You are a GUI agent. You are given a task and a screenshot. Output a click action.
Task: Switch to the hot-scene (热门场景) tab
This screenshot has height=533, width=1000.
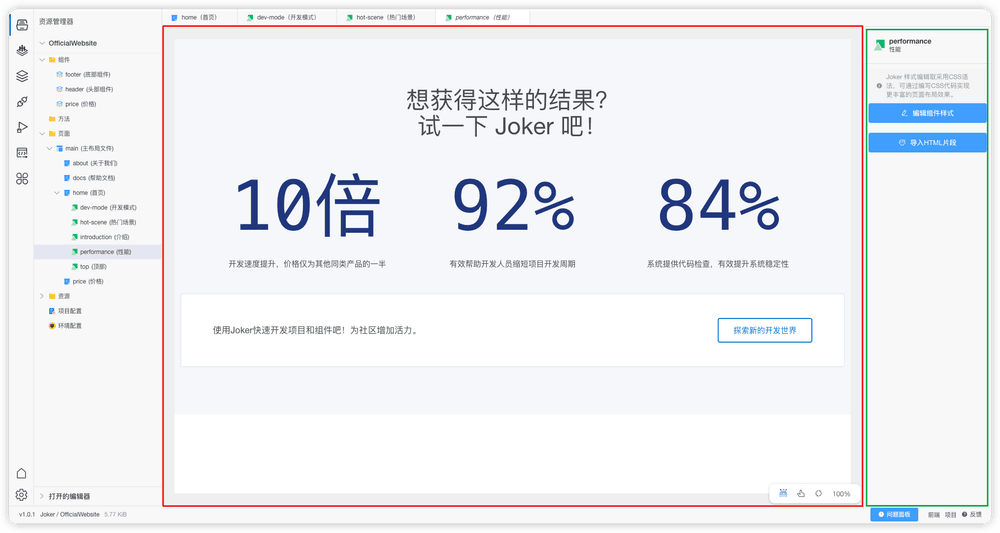tap(386, 17)
